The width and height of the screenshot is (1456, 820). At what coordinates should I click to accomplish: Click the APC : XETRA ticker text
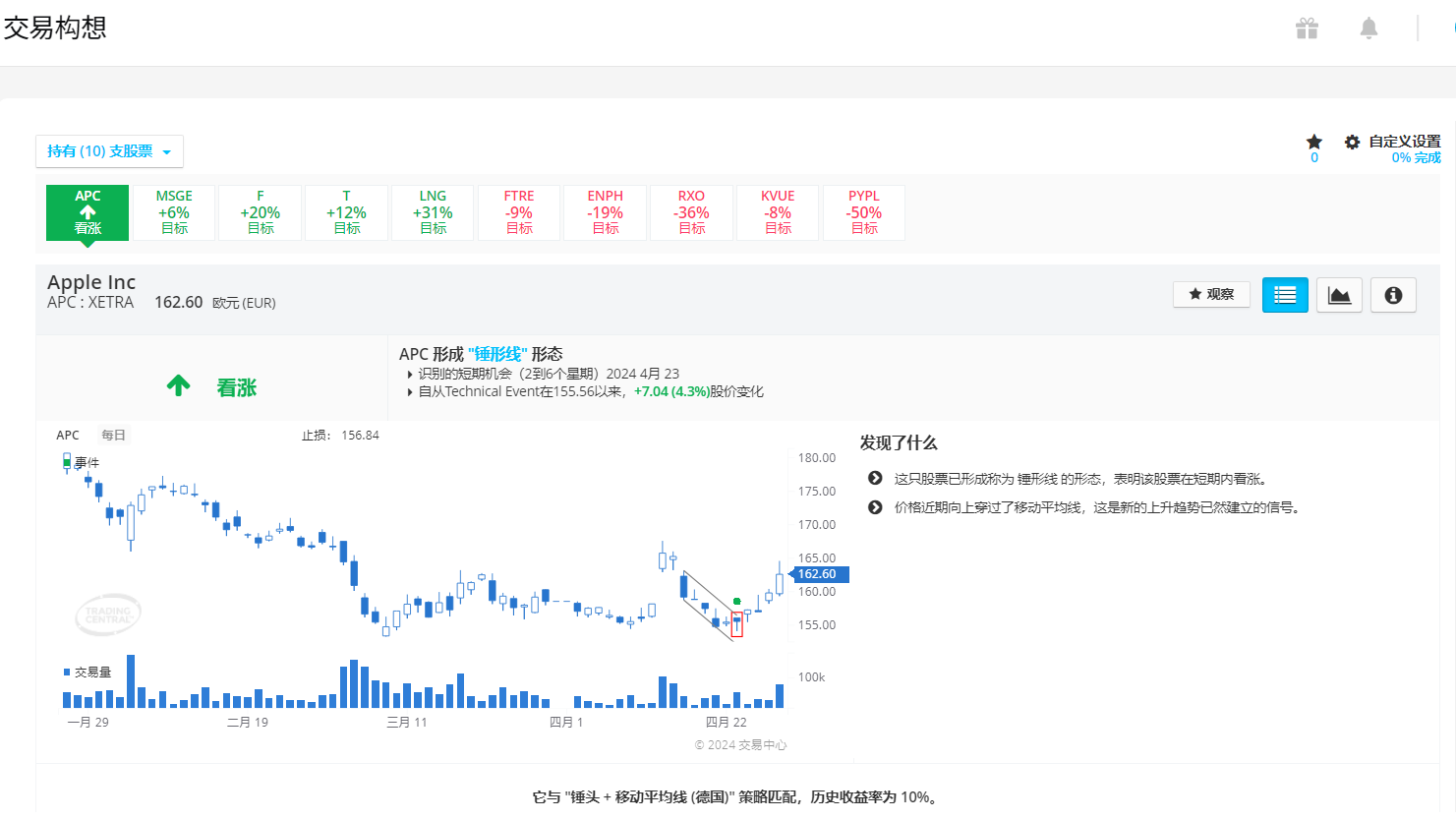pos(90,303)
